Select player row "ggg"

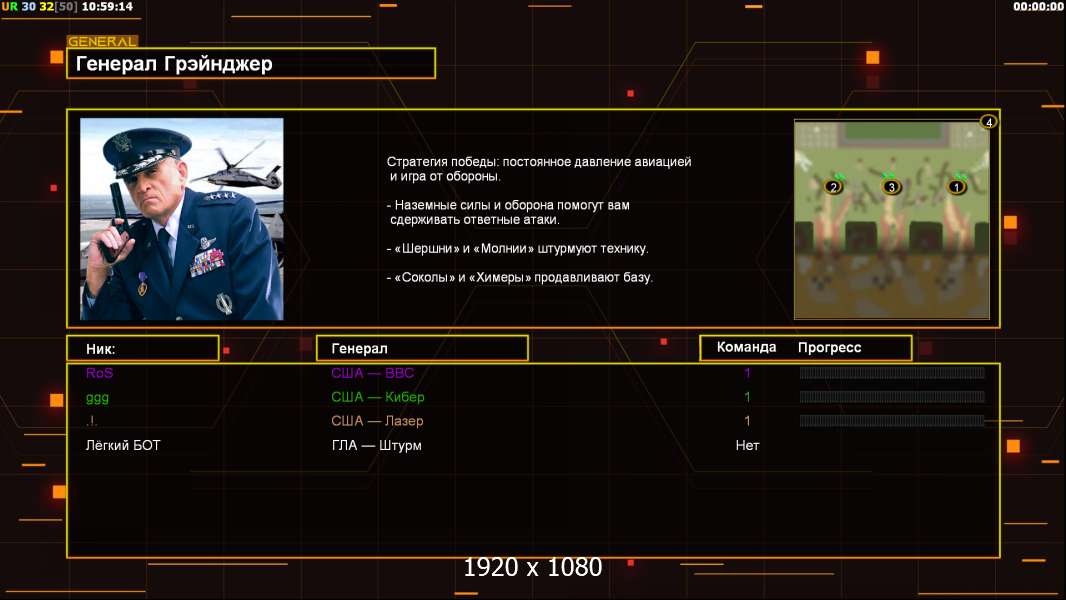point(533,397)
